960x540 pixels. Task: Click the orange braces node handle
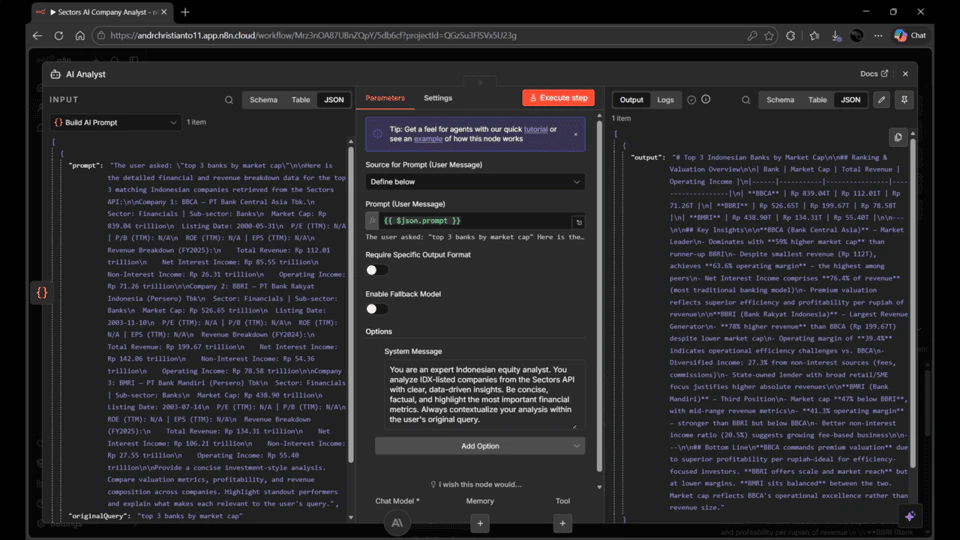pos(42,292)
